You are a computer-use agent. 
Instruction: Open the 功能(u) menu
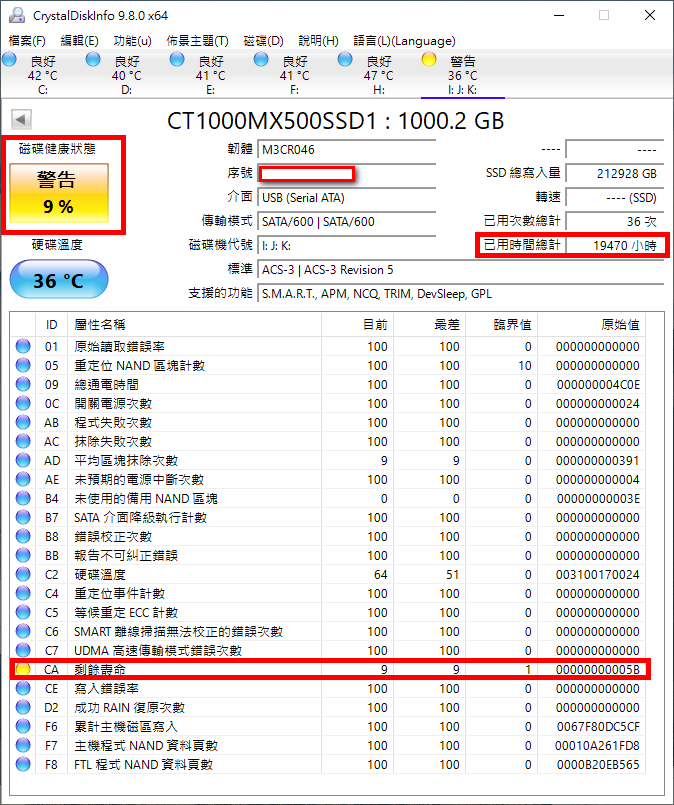pos(132,41)
